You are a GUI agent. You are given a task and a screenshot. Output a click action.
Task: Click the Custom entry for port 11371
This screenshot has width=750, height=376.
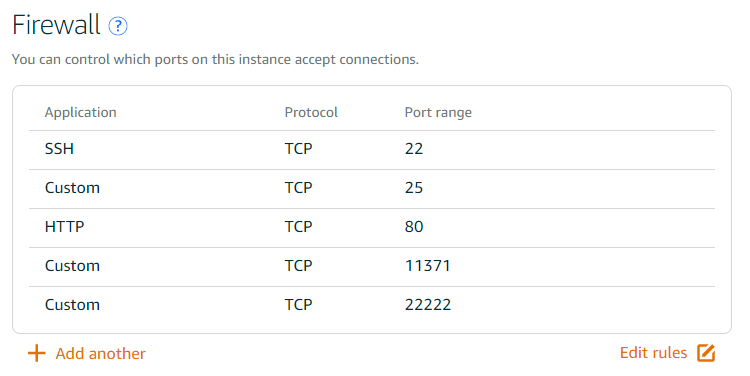[72, 266]
